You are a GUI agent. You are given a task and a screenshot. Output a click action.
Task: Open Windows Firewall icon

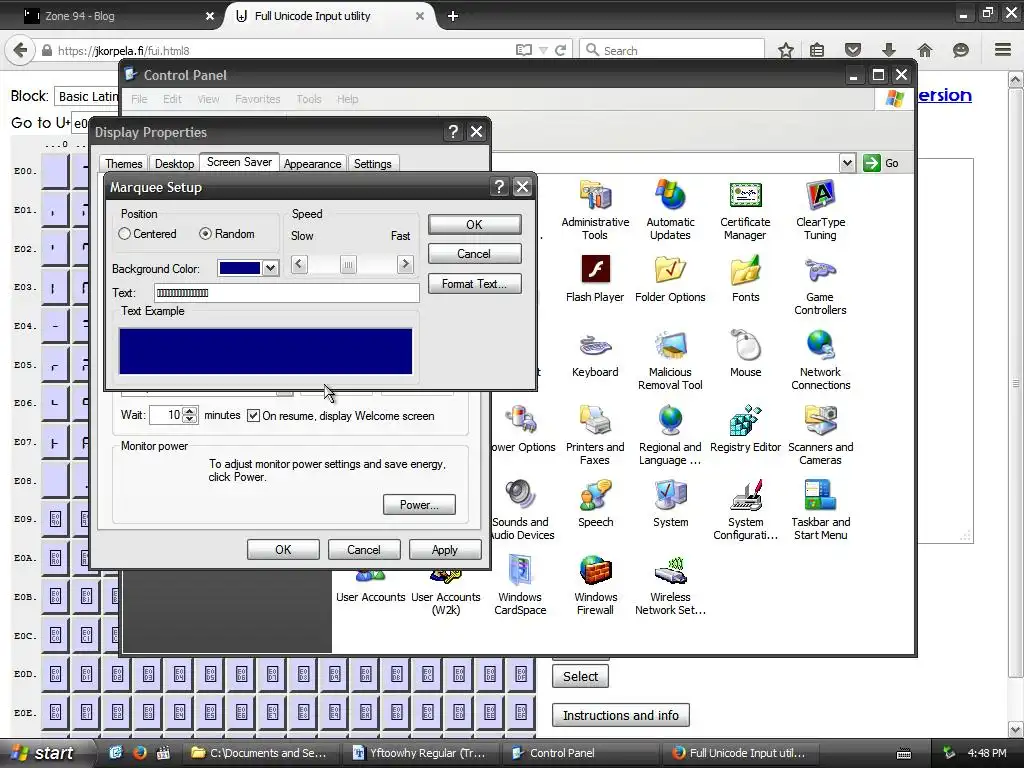(595, 586)
